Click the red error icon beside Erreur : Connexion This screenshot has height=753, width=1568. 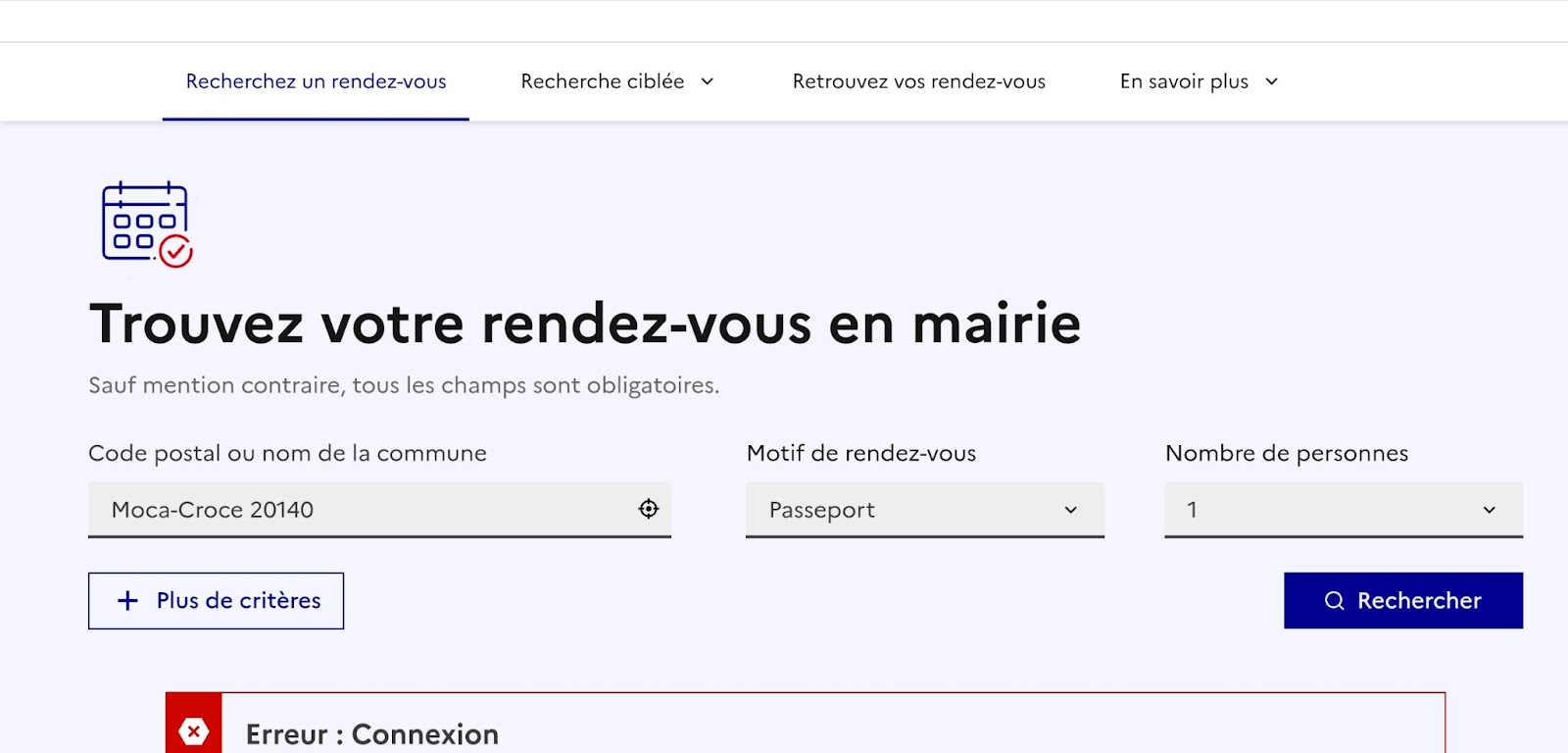pos(194,731)
